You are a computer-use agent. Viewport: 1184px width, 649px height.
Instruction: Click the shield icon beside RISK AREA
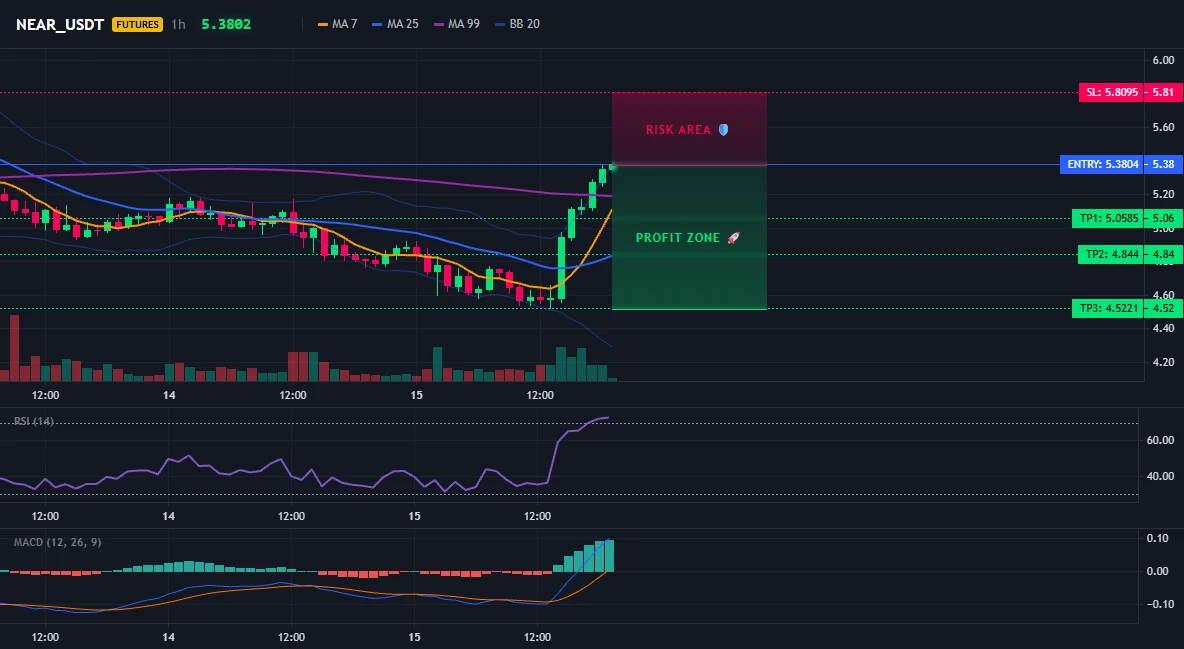pyautogui.click(x=723, y=130)
